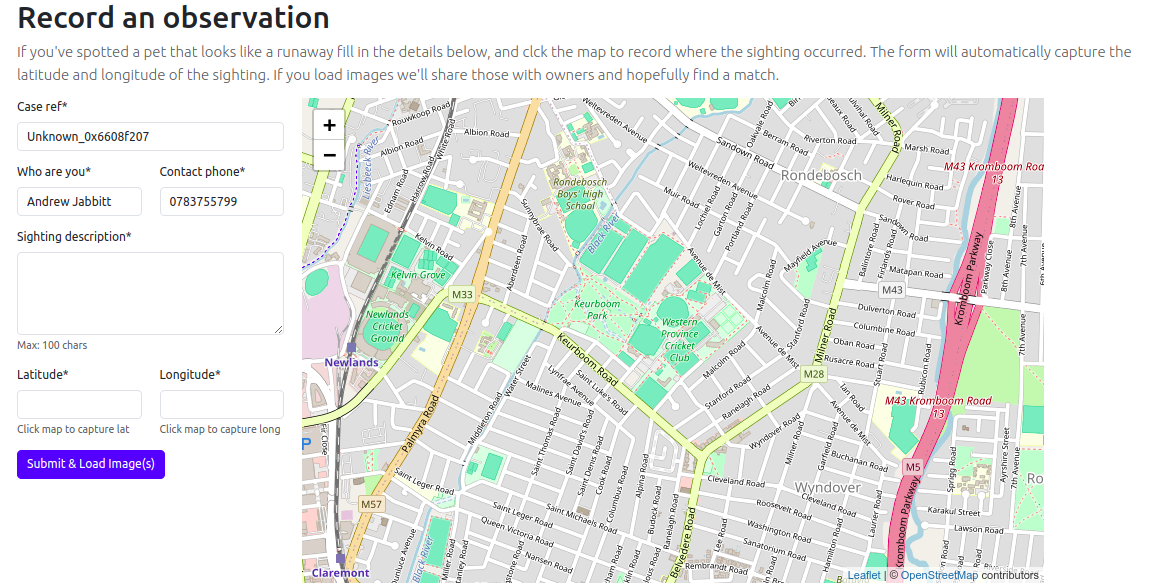Zoom in on the map
The image size is (1156, 585).
(x=329, y=125)
